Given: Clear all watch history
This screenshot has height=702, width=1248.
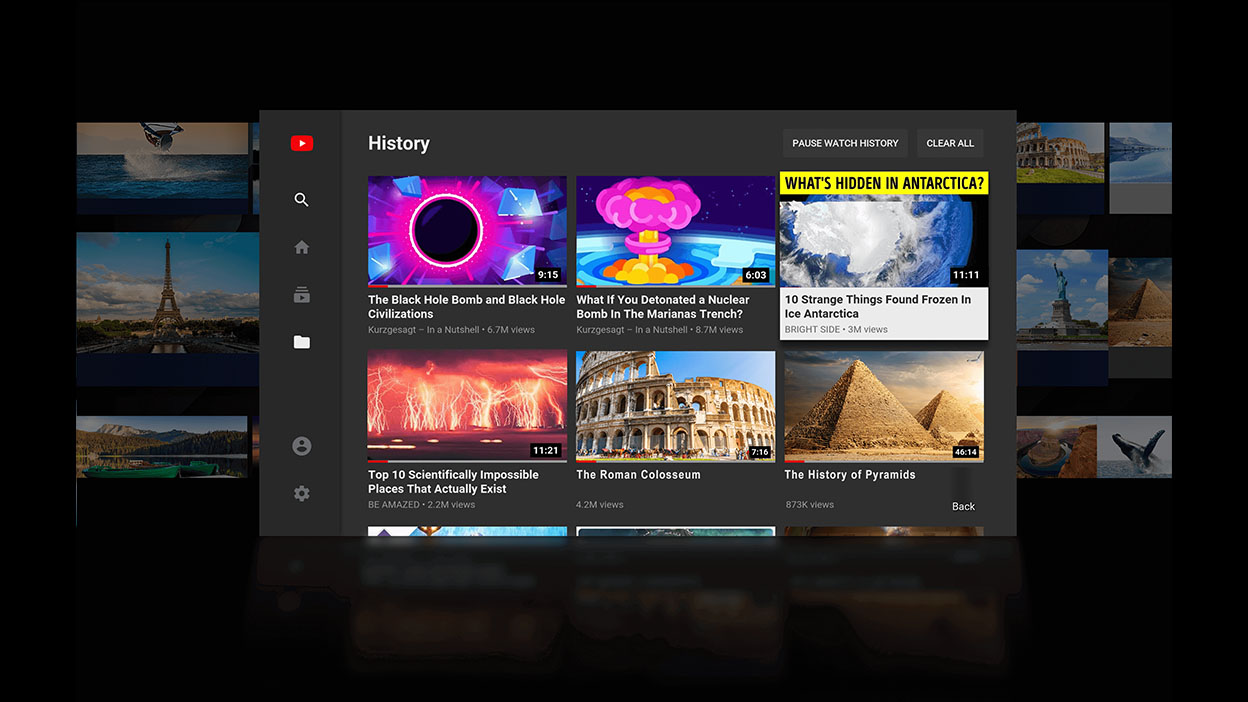Looking at the screenshot, I should coord(949,143).
